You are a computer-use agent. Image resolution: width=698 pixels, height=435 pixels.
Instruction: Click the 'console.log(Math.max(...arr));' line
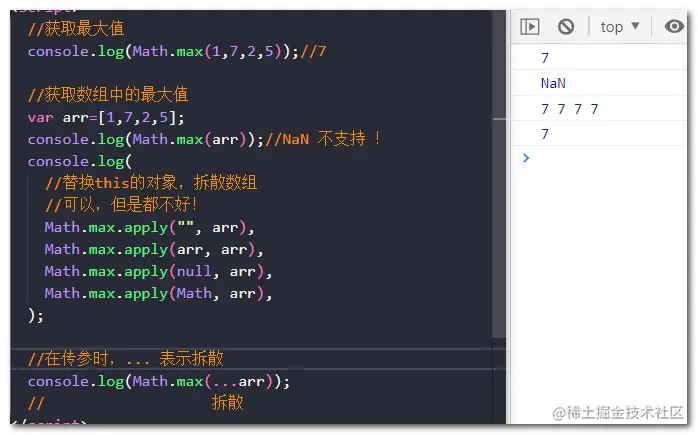coord(158,382)
